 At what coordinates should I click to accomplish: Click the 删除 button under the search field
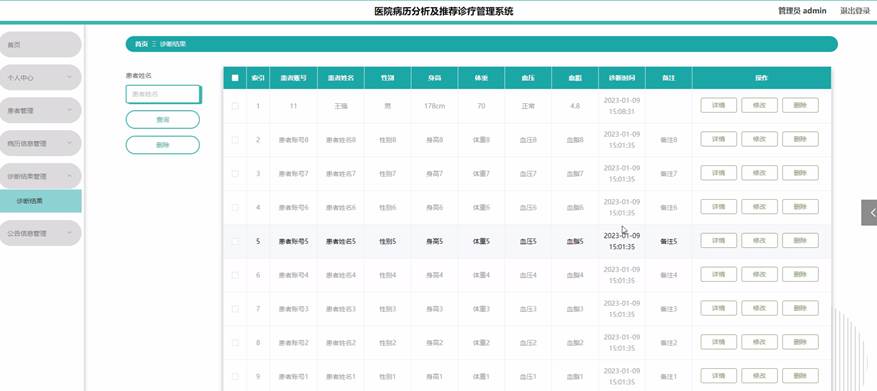point(163,145)
